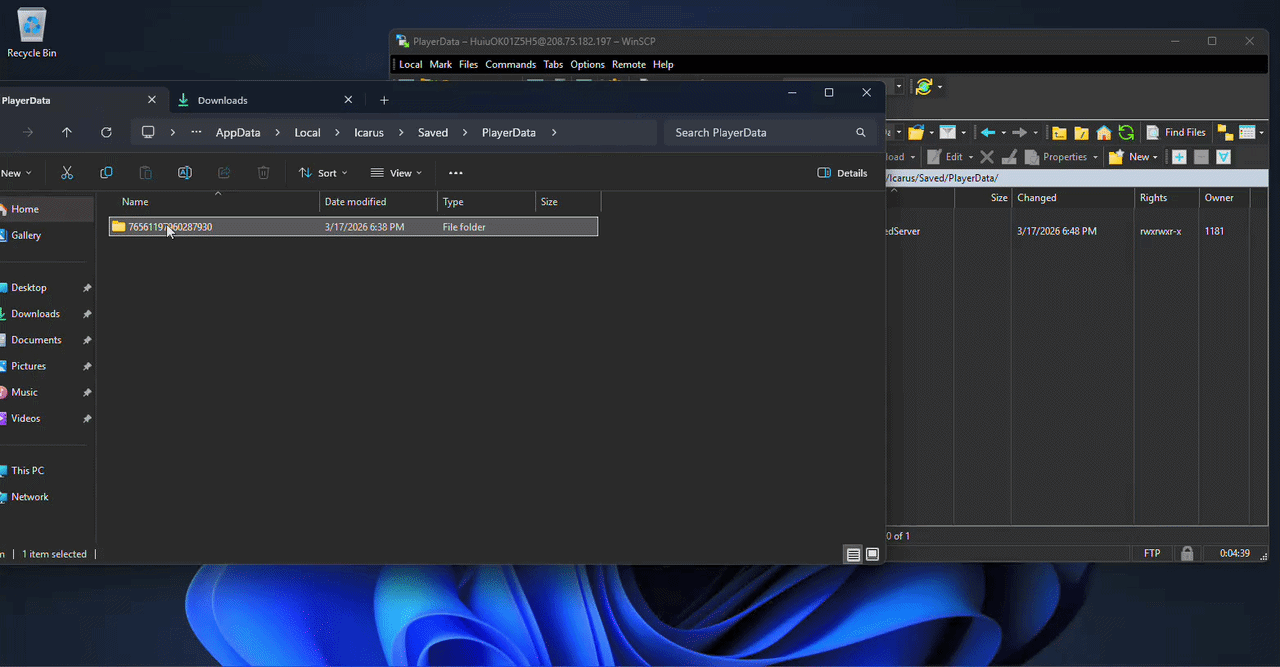Image resolution: width=1280 pixels, height=667 pixels.
Task: Toggle the Details pane in Explorer
Action: [842, 173]
